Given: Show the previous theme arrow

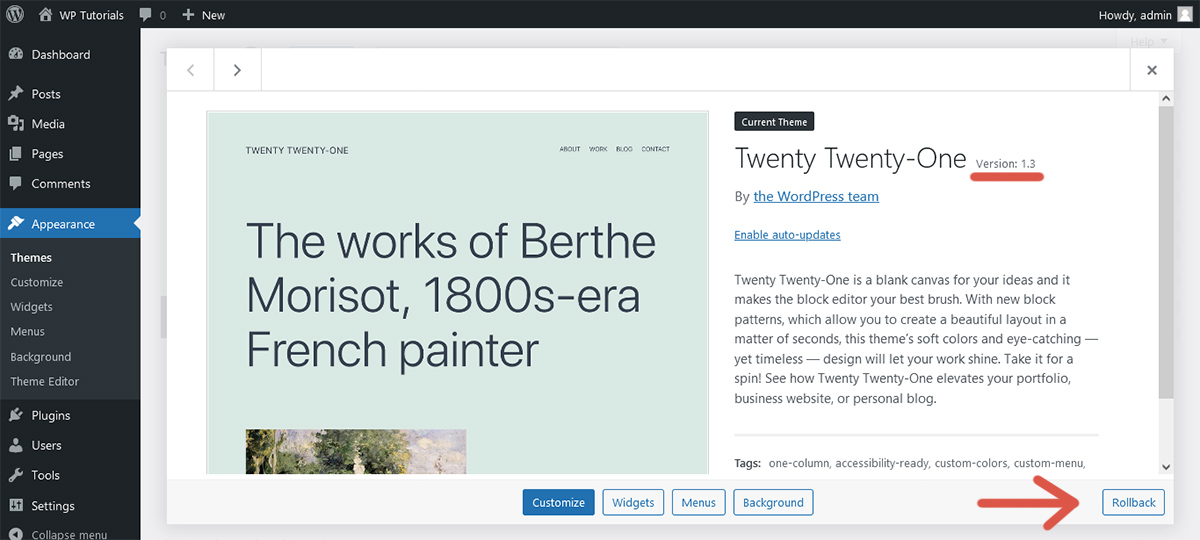Looking at the screenshot, I should (x=190, y=70).
